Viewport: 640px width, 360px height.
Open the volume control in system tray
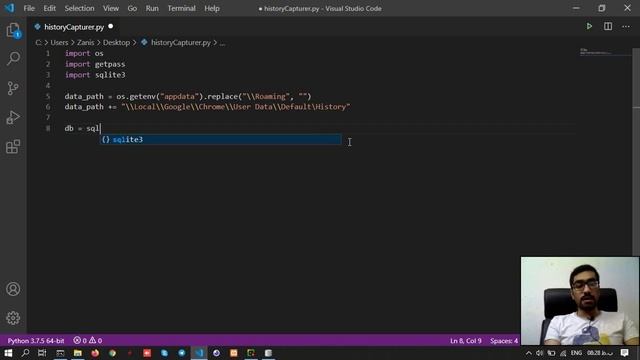pos(540,353)
